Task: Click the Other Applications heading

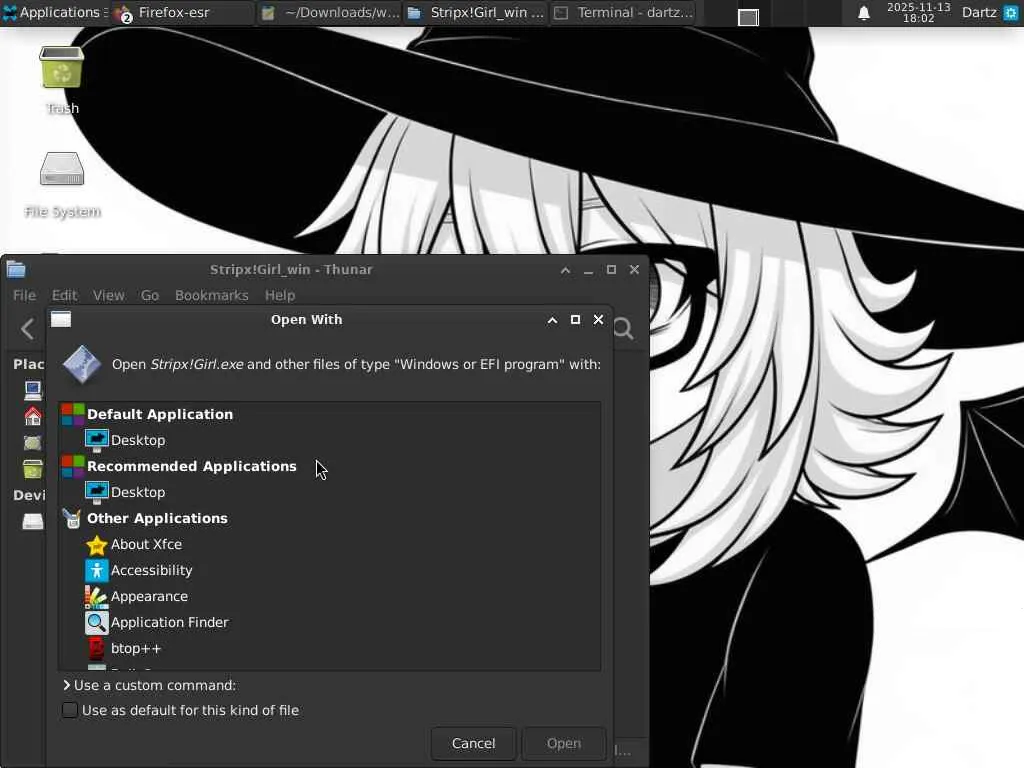Action: pyautogui.click(x=157, y=518)
